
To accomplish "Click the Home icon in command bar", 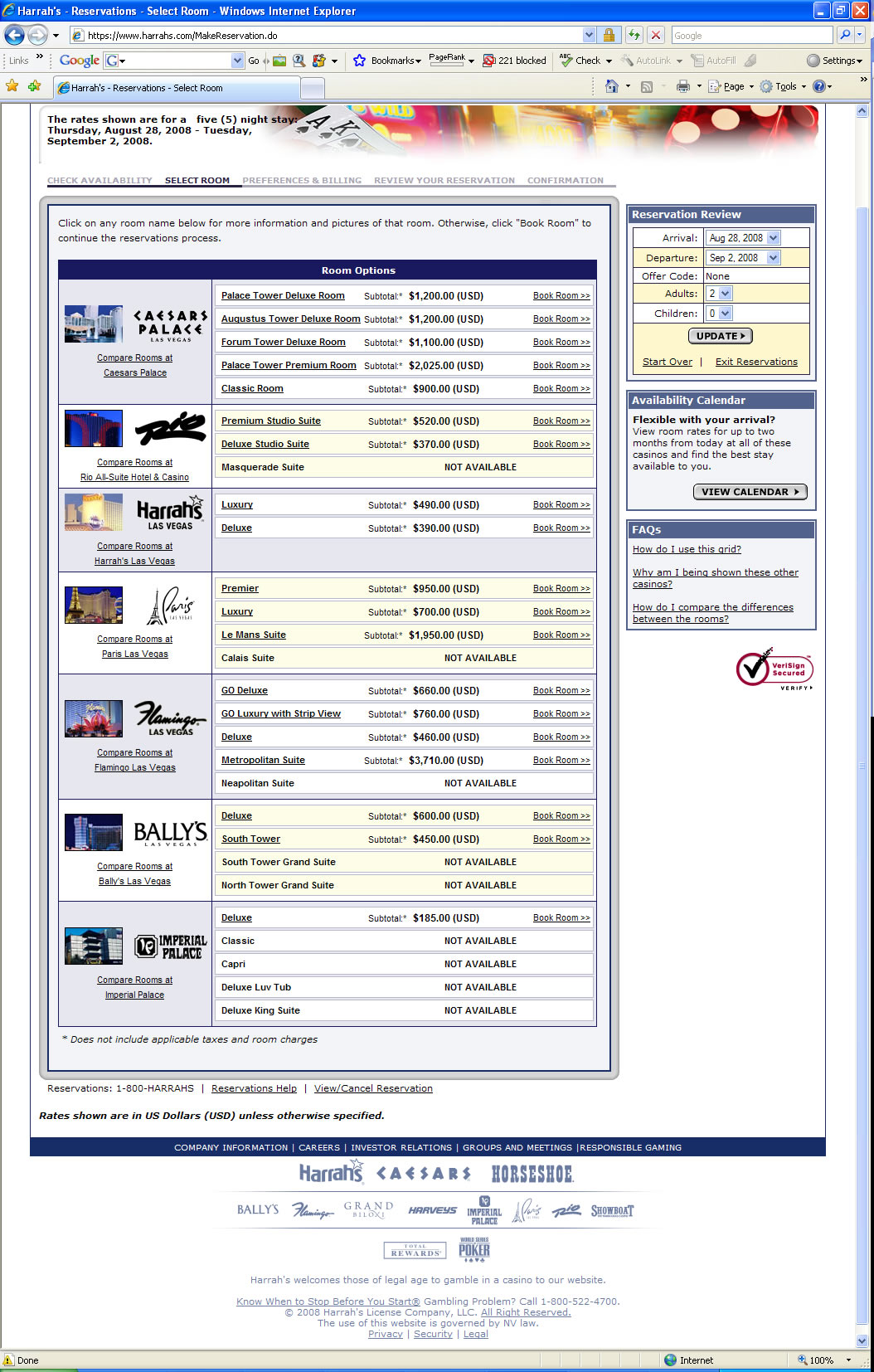I will 612,86.
